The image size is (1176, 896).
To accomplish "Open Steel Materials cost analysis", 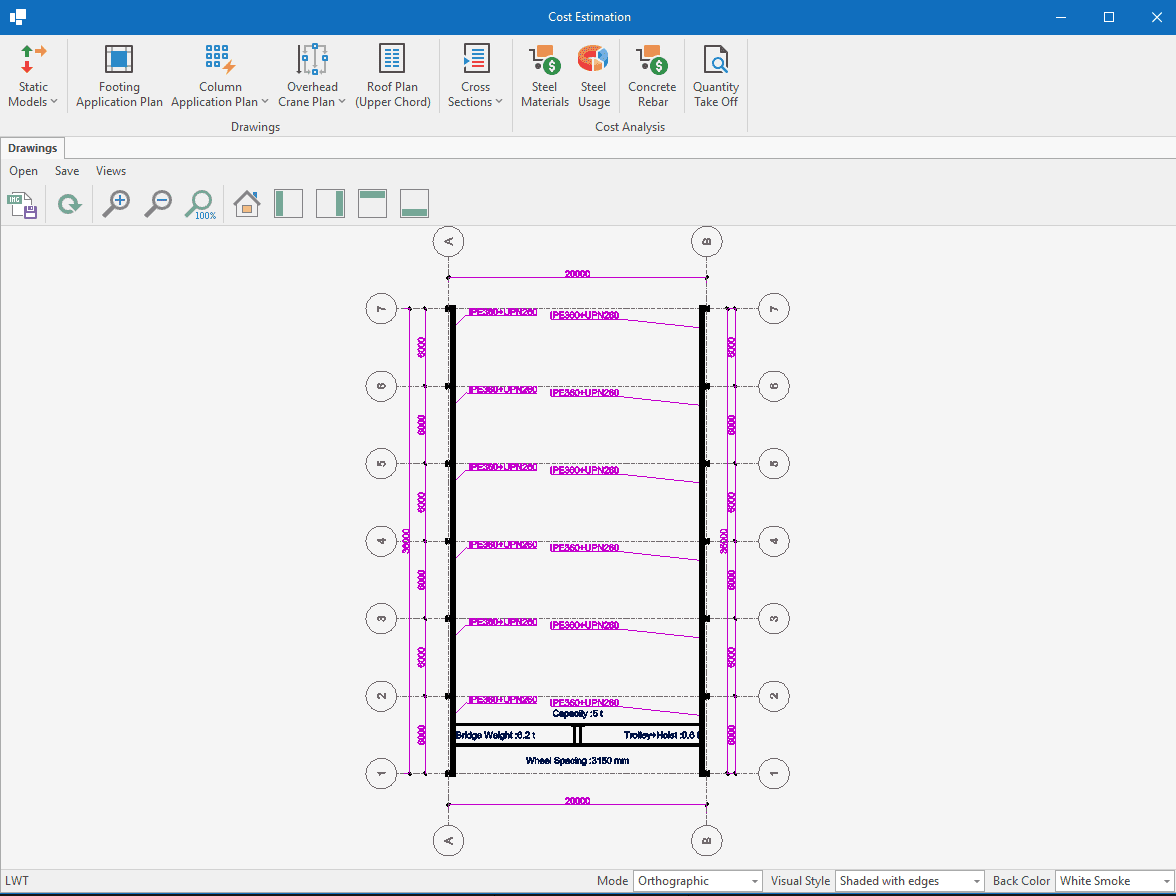I will click(545, 76).
